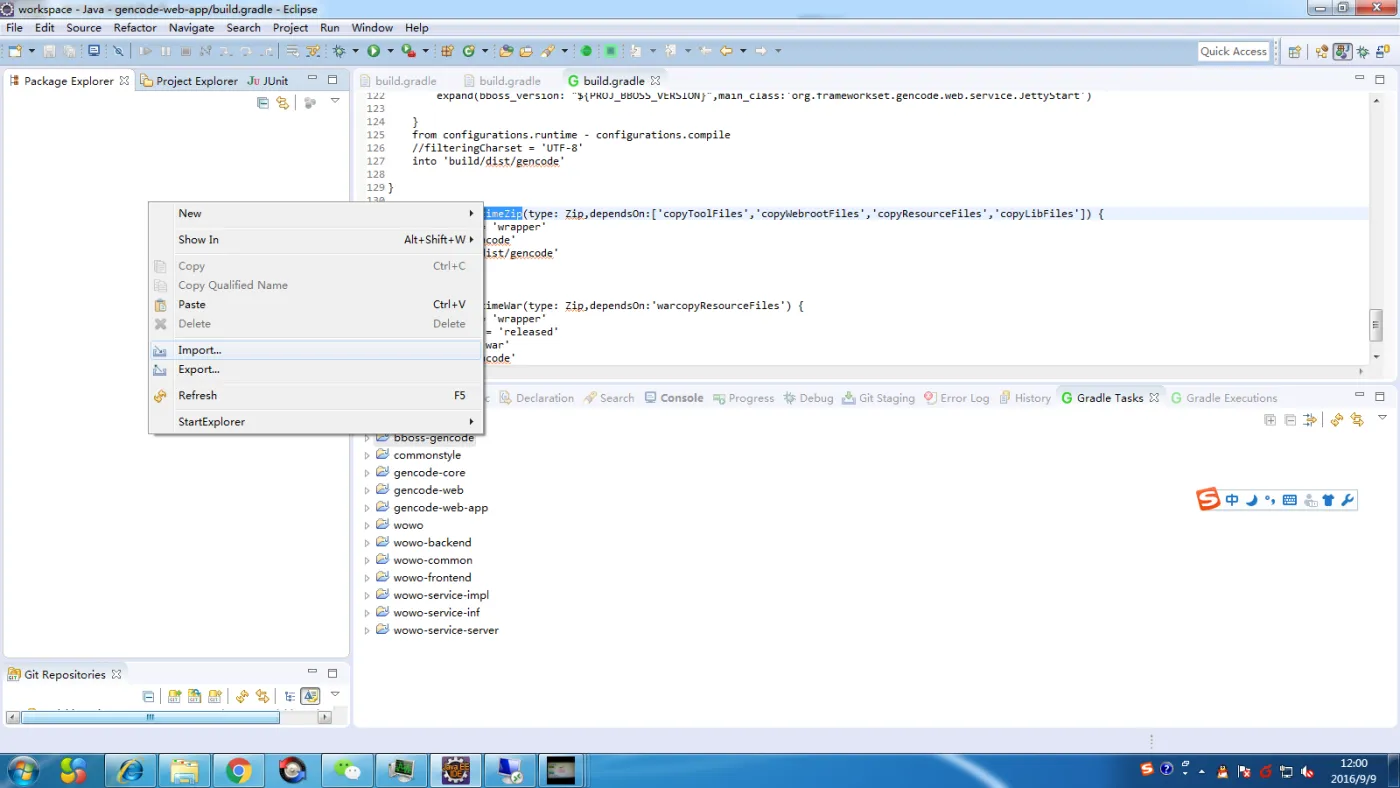Switch to the JUnit tab
This screenshot has height=788, width=1400.
tap(268, 81)
